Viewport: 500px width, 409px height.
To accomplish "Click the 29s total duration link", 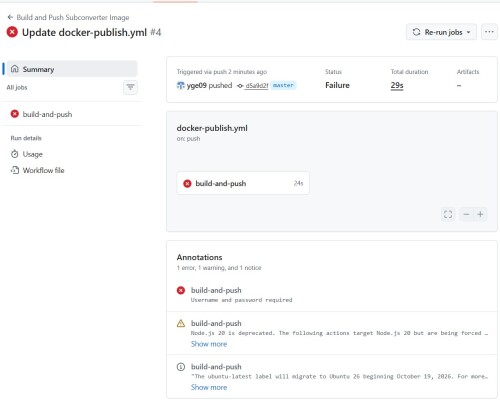I will 397,85.
